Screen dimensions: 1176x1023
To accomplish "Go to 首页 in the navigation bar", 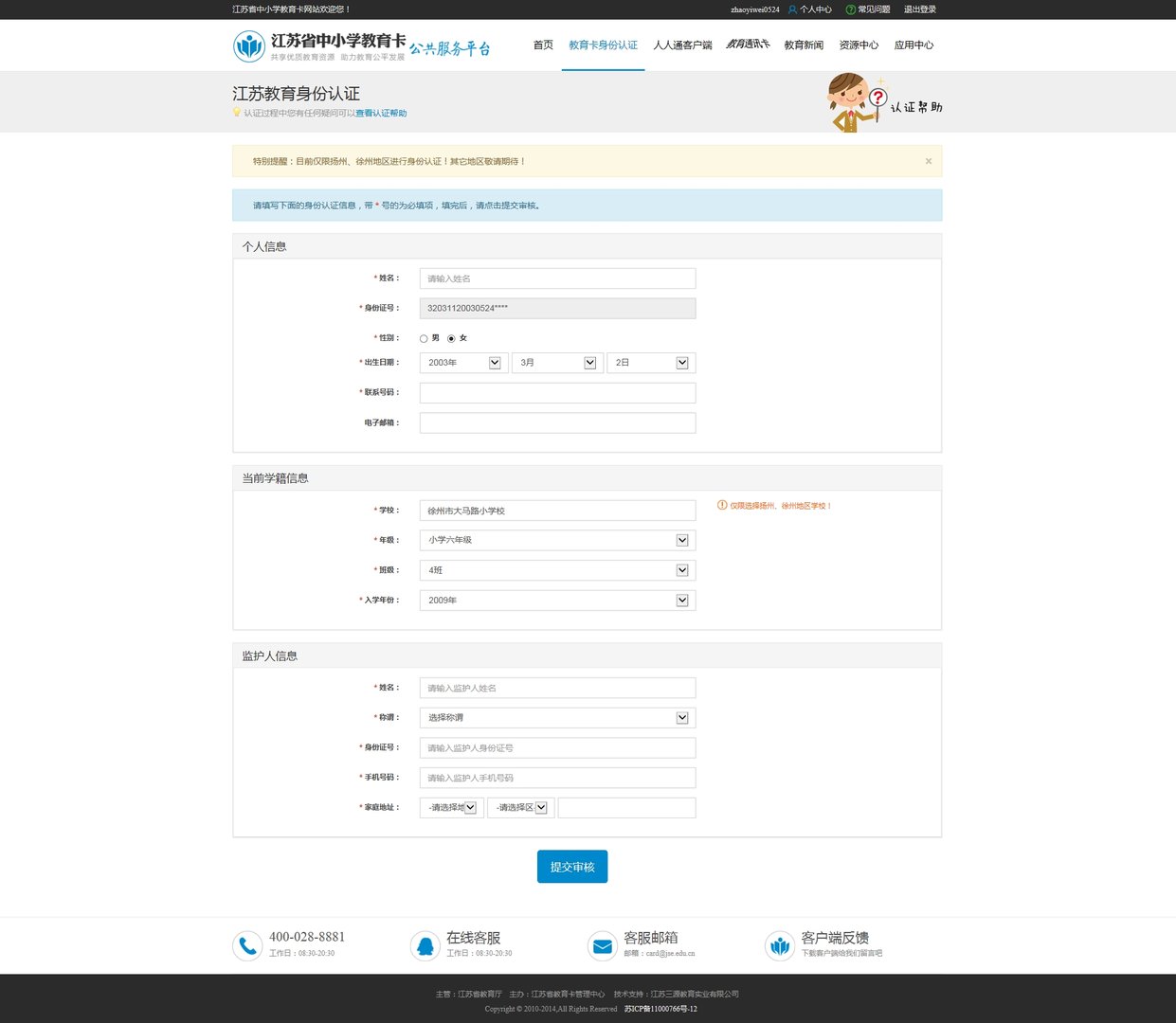I will pos(543,45).
